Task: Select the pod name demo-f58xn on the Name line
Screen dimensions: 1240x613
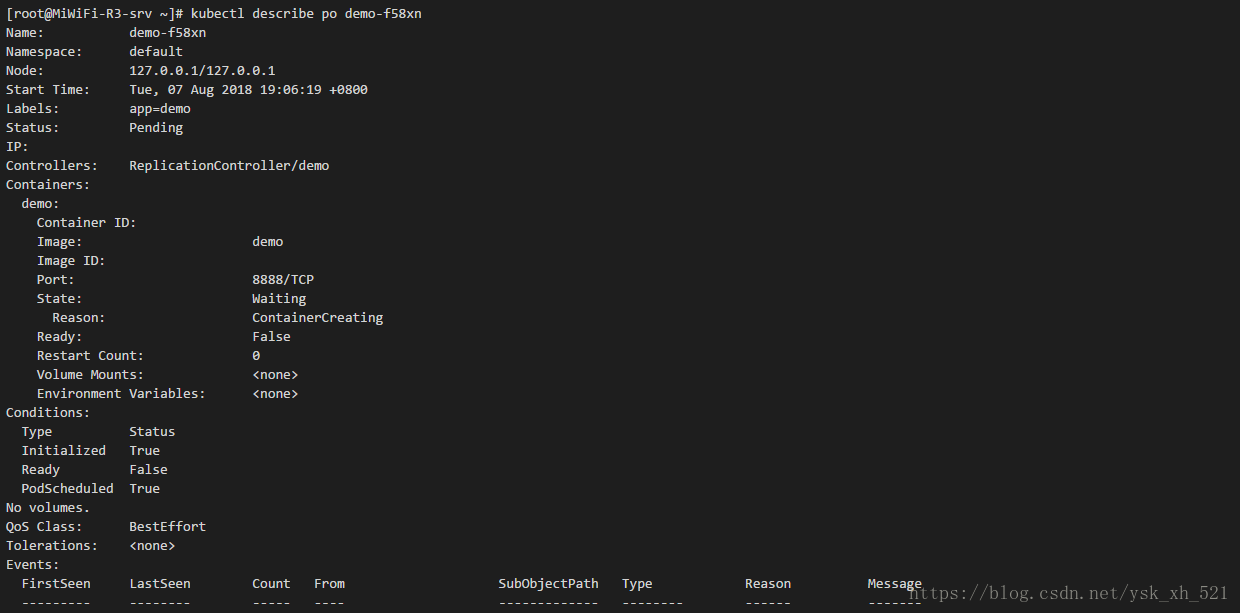Action: click(x=167, y=32)
